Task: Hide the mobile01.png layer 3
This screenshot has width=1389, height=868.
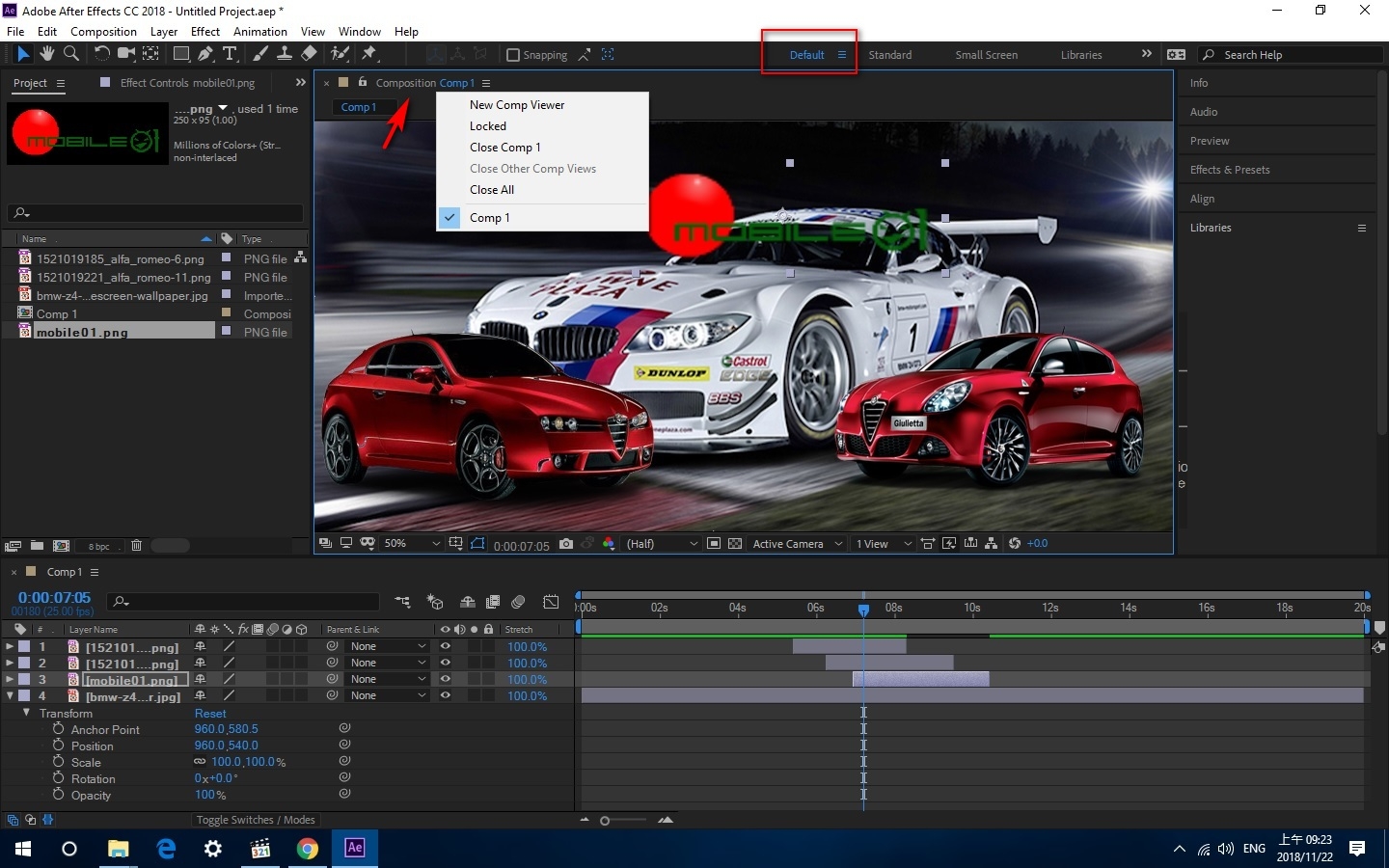Action: [x=446, y=679]
